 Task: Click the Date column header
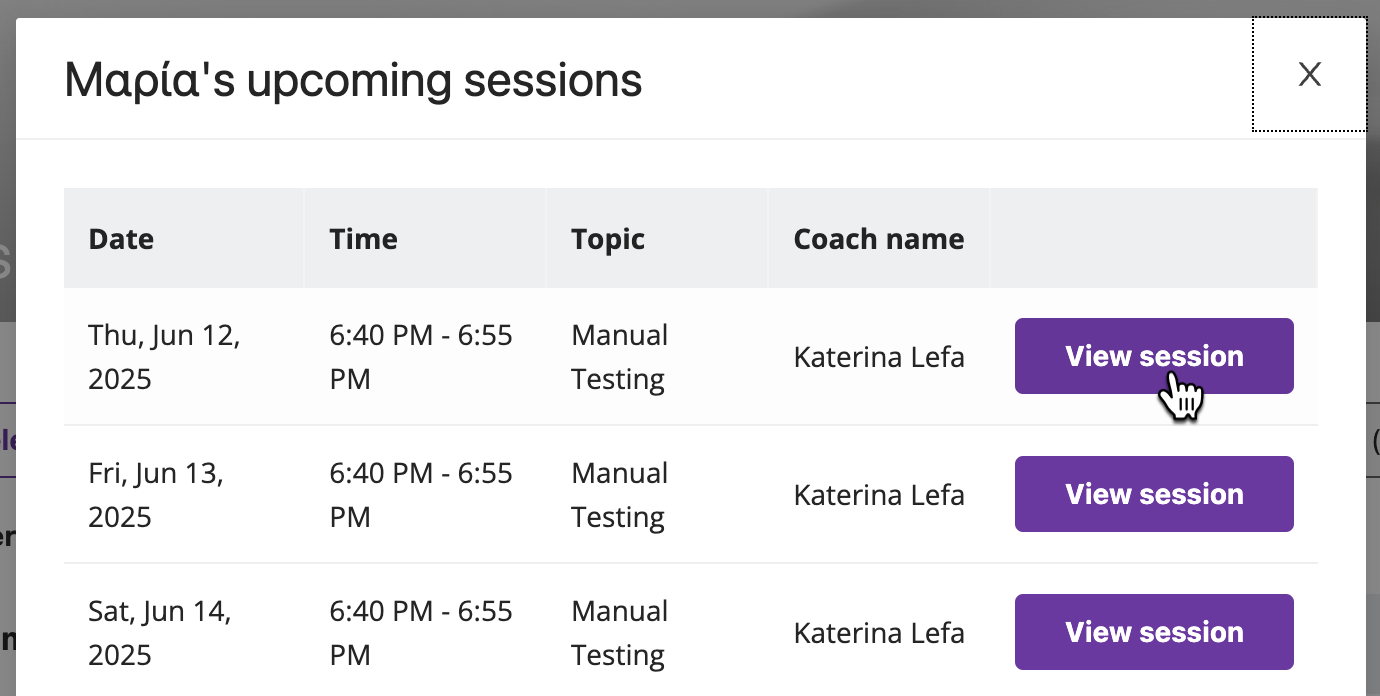[121, 239]
